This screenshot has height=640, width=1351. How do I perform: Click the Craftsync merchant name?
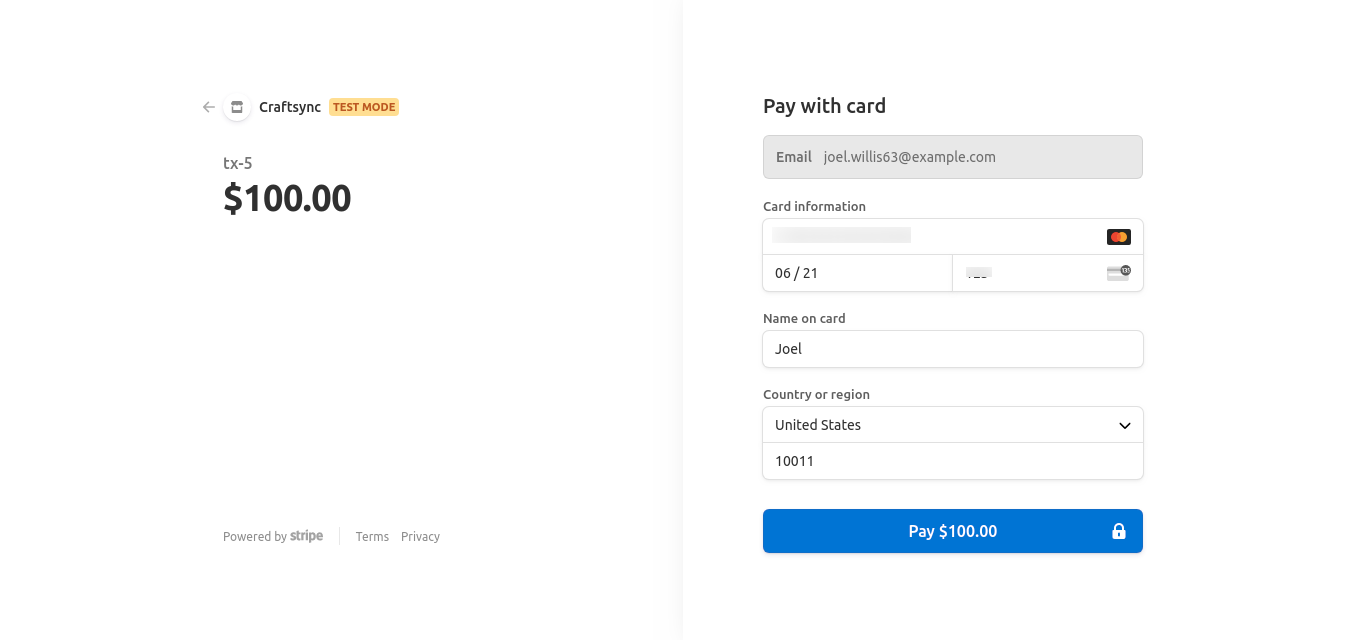coord(290,107)
